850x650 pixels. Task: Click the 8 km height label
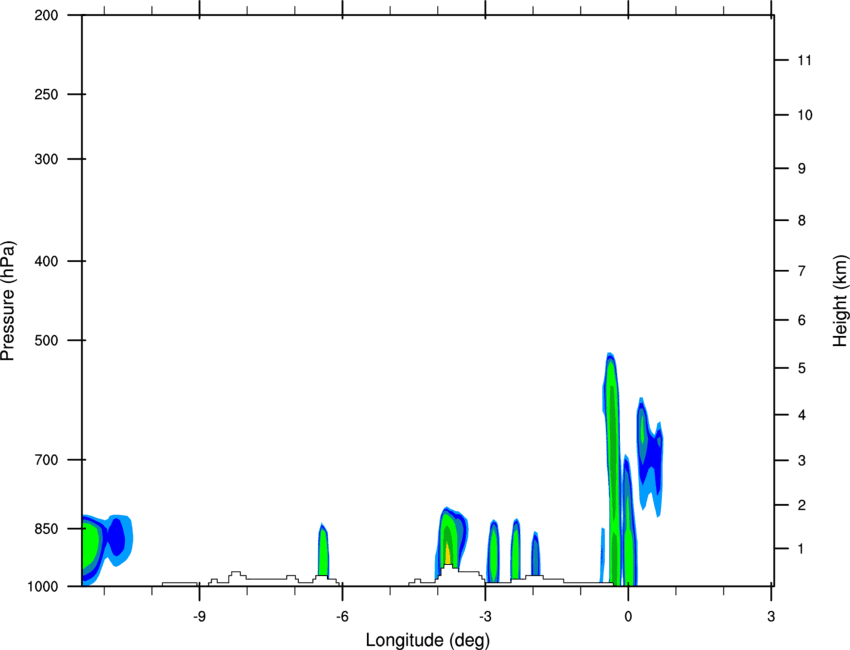tap(802, 220)
